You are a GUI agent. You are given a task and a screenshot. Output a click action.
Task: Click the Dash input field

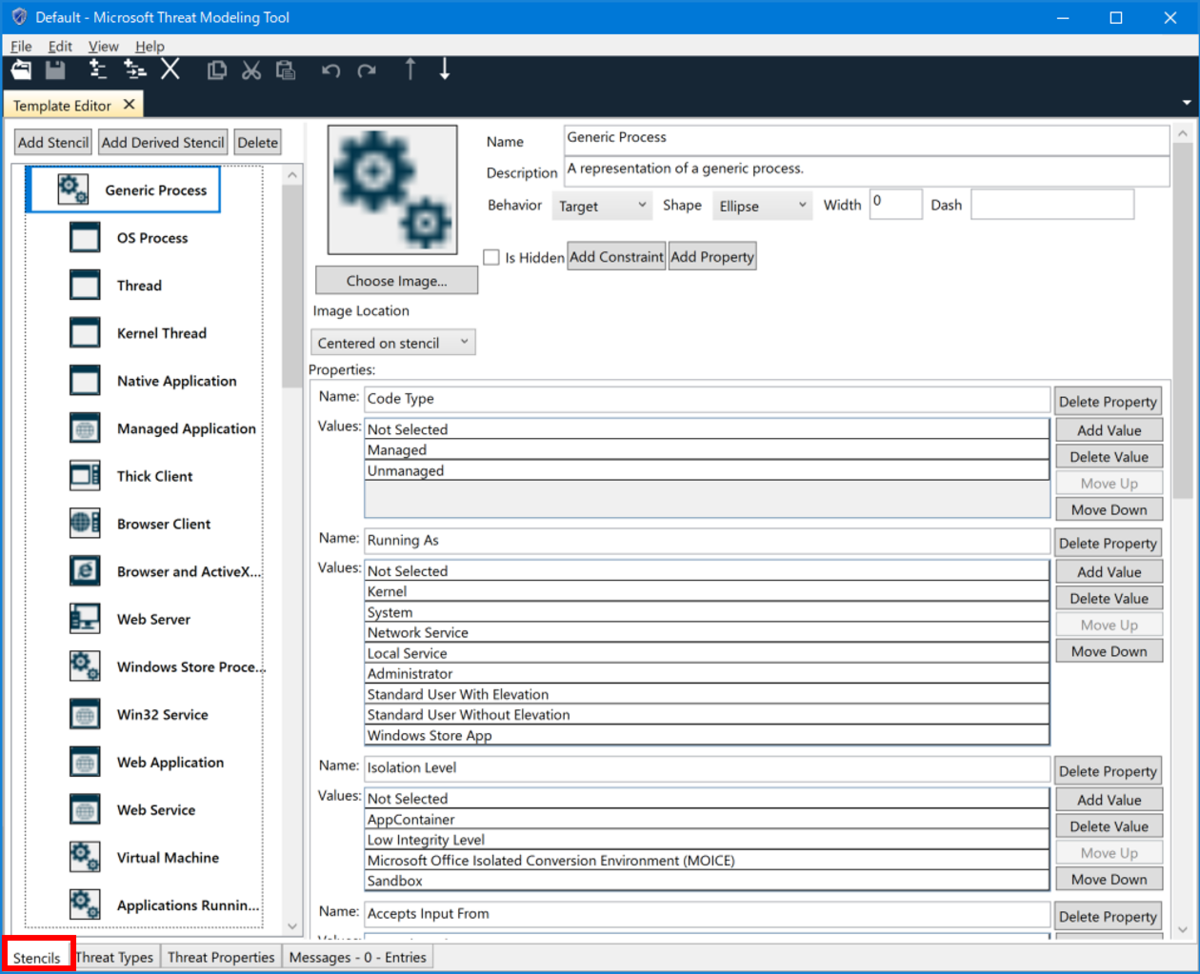1052,205
